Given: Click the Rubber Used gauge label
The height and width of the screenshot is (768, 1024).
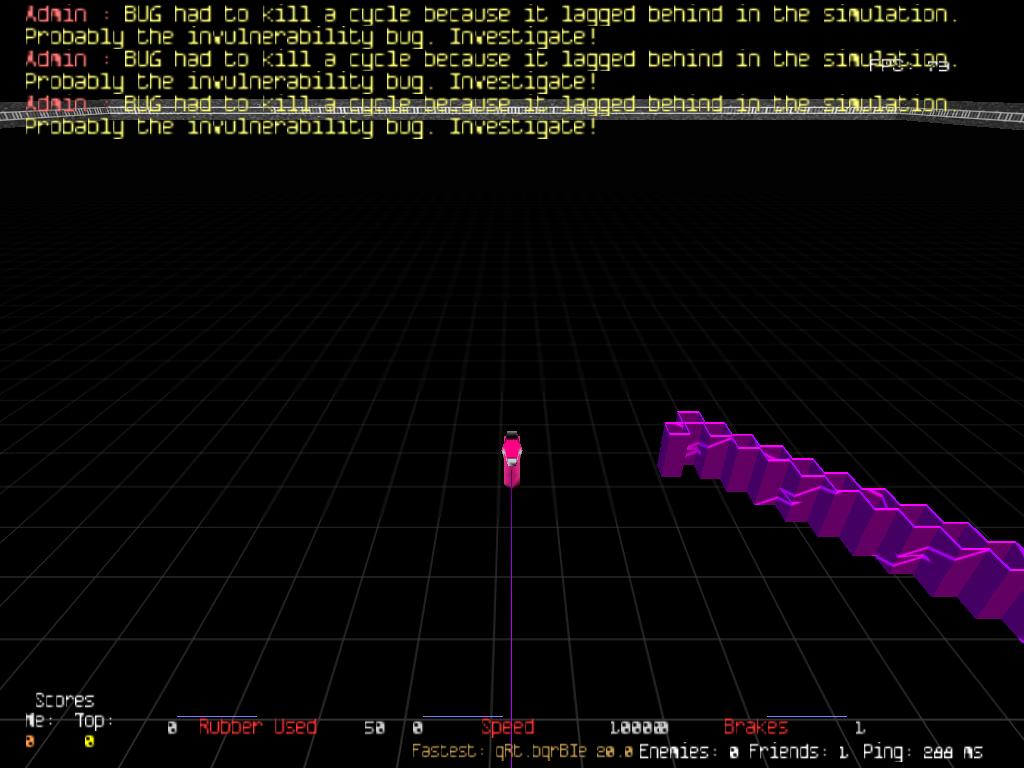Looking at the screenshot, I should [257, 727].
